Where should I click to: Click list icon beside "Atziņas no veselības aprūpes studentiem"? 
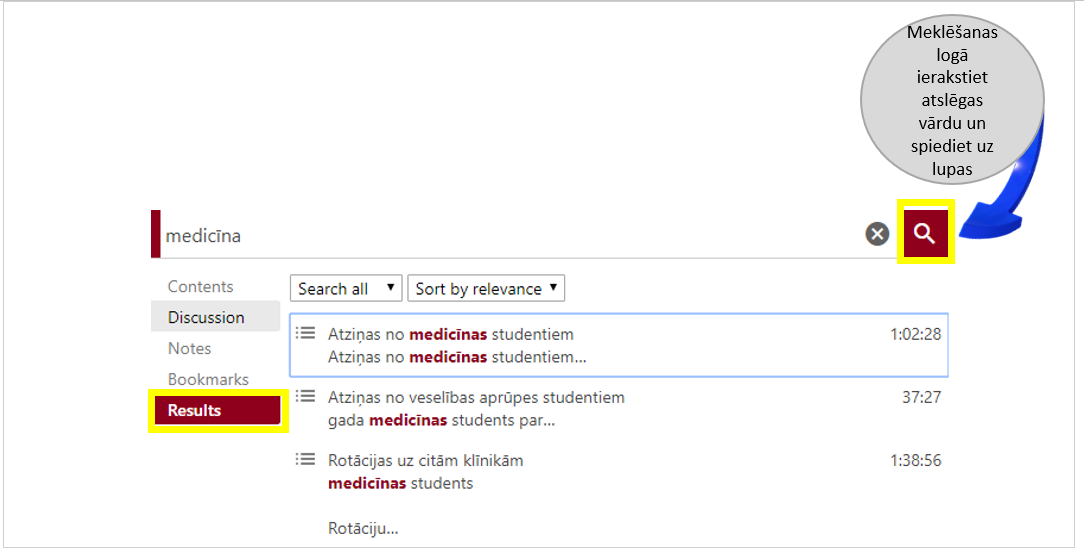(306, 396)
